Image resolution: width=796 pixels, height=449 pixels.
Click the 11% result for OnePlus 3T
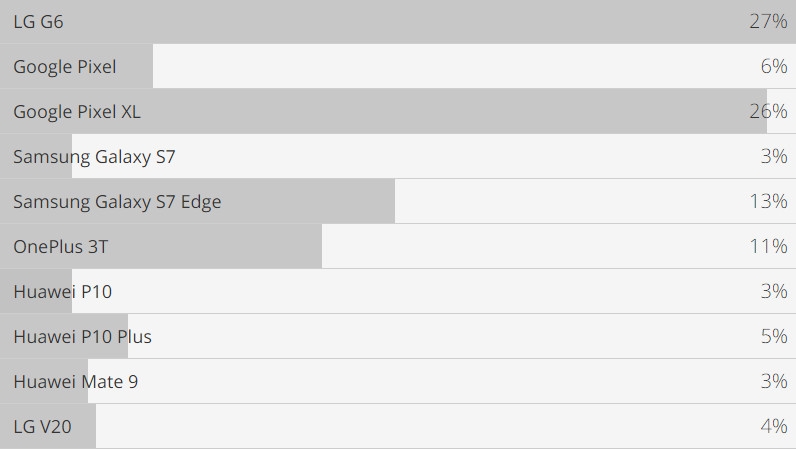point(768,247)
